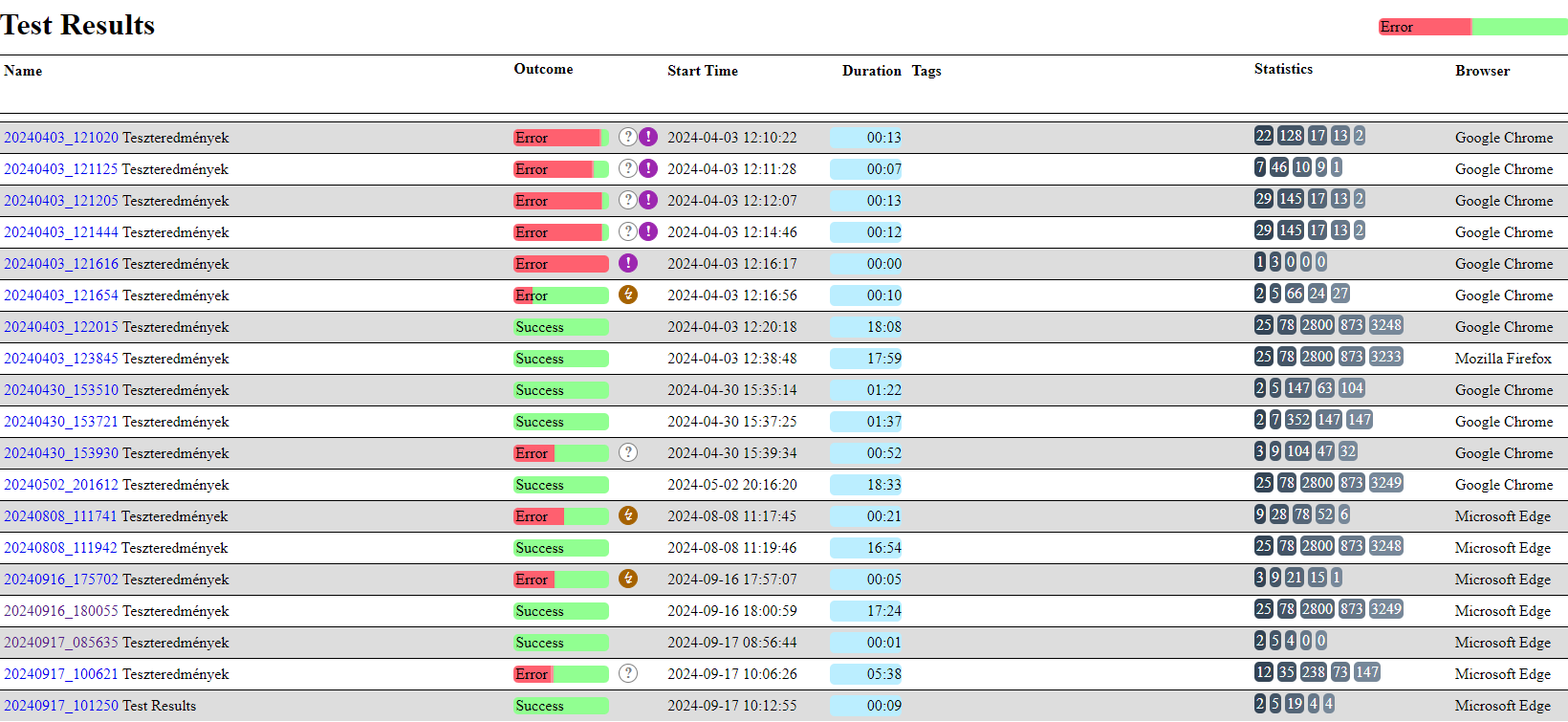The width and height of the screenshot is (1568, 722).
Task: Click the purple exclamation icon for run 20240403_121616
Action: [628, 263]
